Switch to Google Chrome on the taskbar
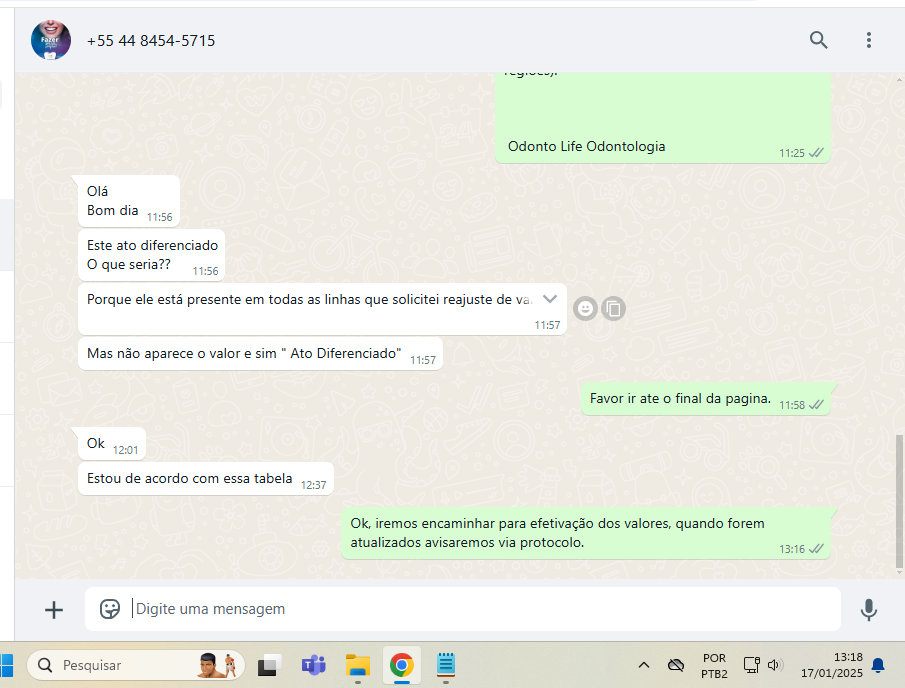Viewport: 905px width, 688px height. (x=402, y=665)
